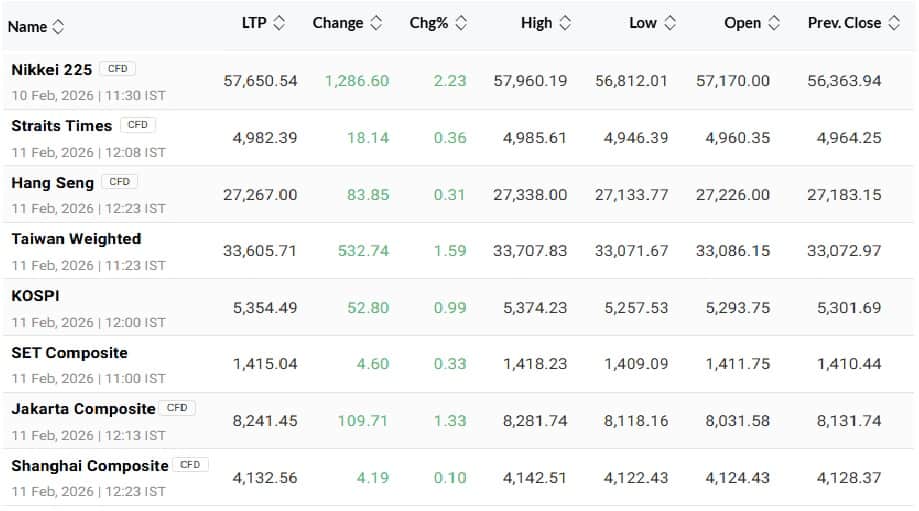This screenshot has width=919, height=511.
Task: Open the Nikkei 225 index link
Action: click(52, 70)
